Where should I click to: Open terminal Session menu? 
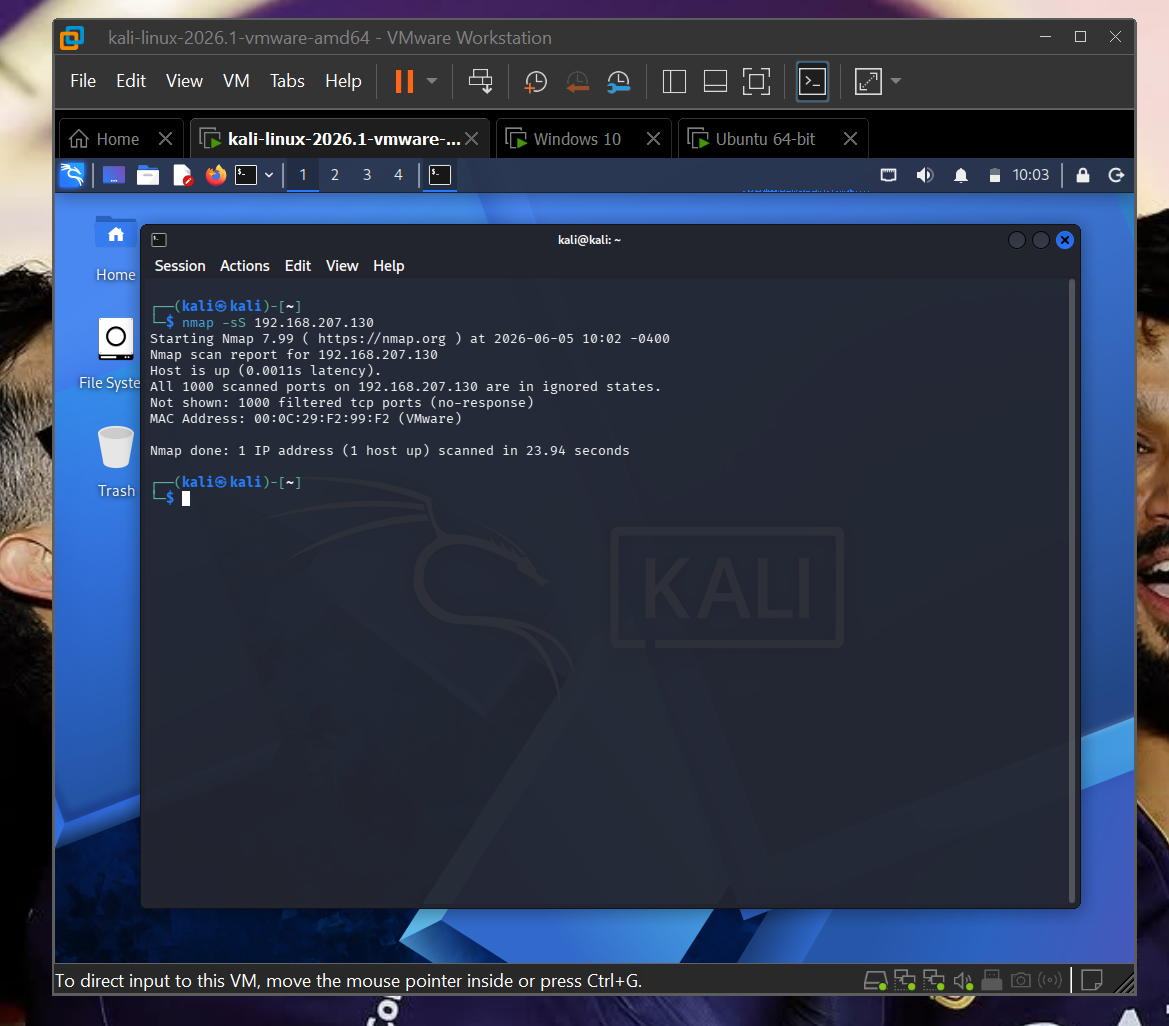(x=180, y=266)
